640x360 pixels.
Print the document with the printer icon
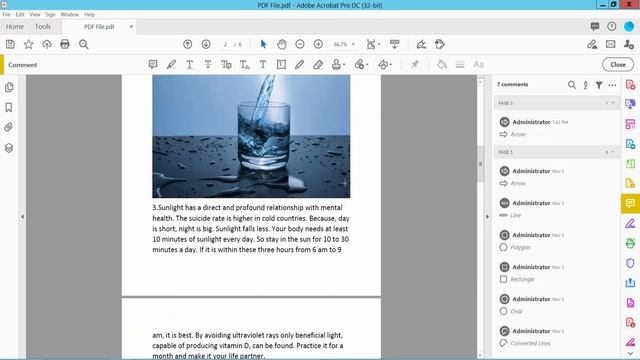65,44
